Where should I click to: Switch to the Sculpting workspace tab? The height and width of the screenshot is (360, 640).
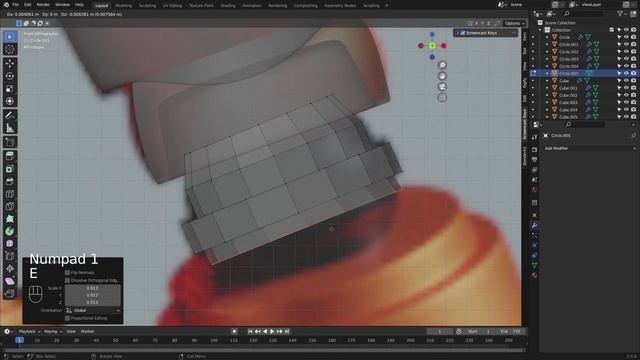(x=147, y=6)
